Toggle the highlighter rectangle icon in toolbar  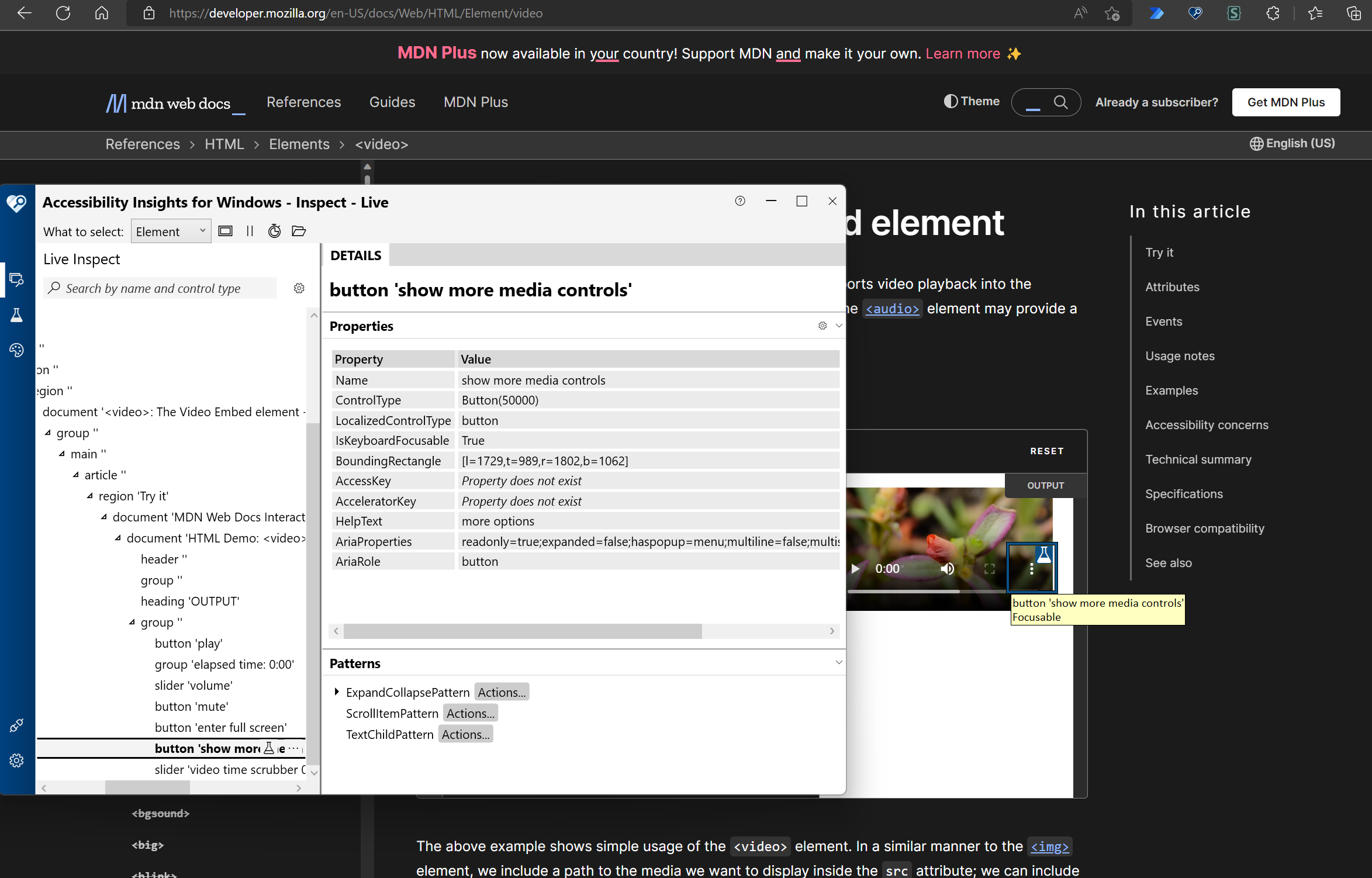[x=226, y=231]
